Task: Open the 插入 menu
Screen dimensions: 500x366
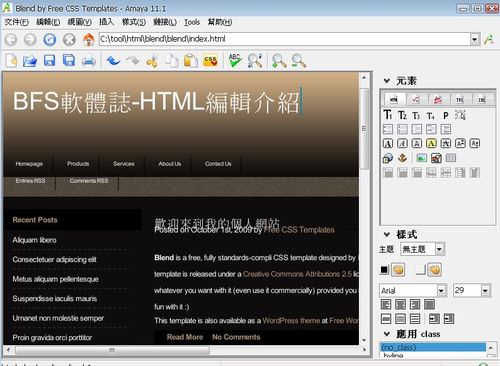Action: click(x=106, y=22)
